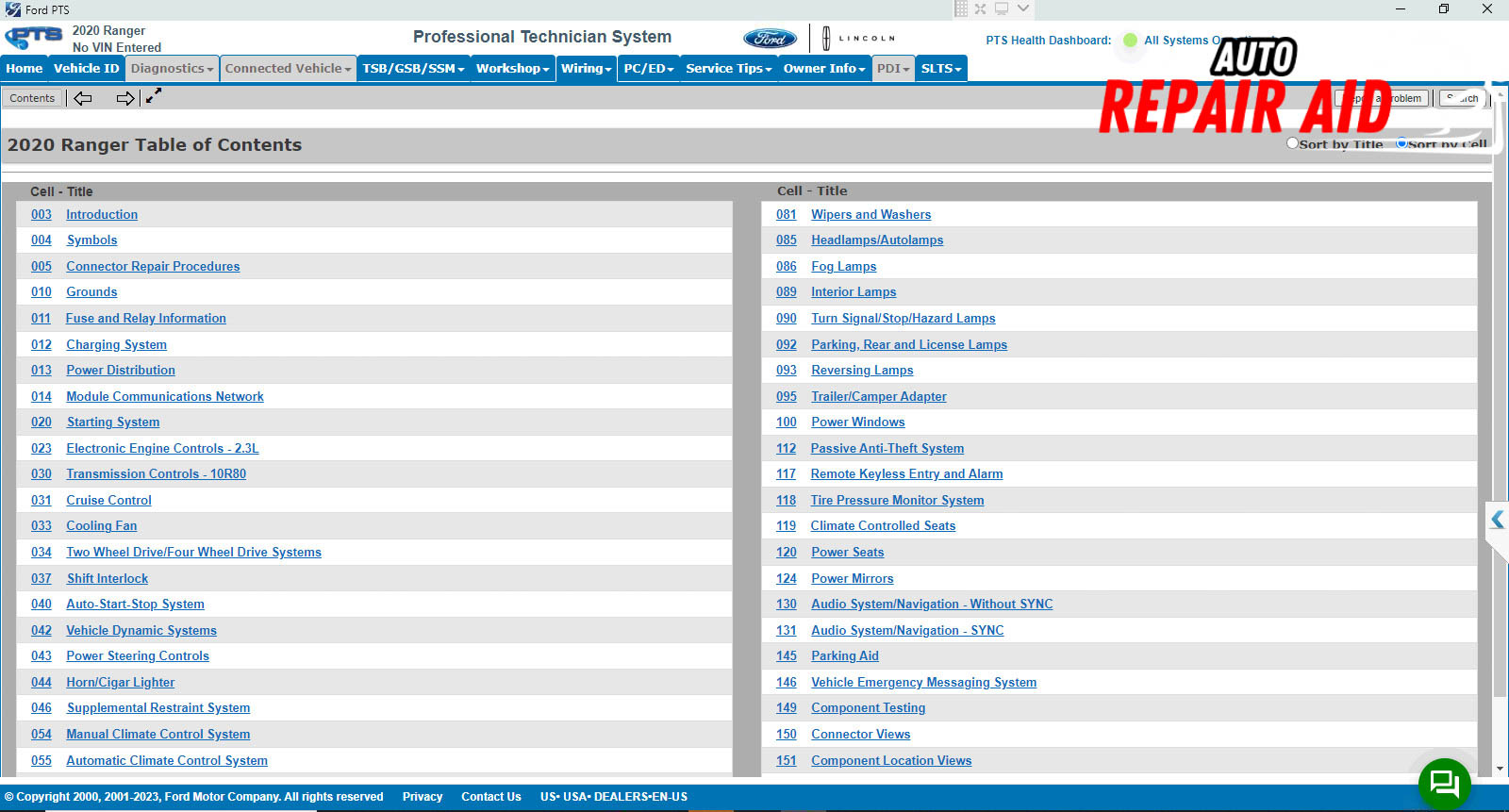
Task: Open PTS Health Dashboard link
Action: pos(1049,41)
